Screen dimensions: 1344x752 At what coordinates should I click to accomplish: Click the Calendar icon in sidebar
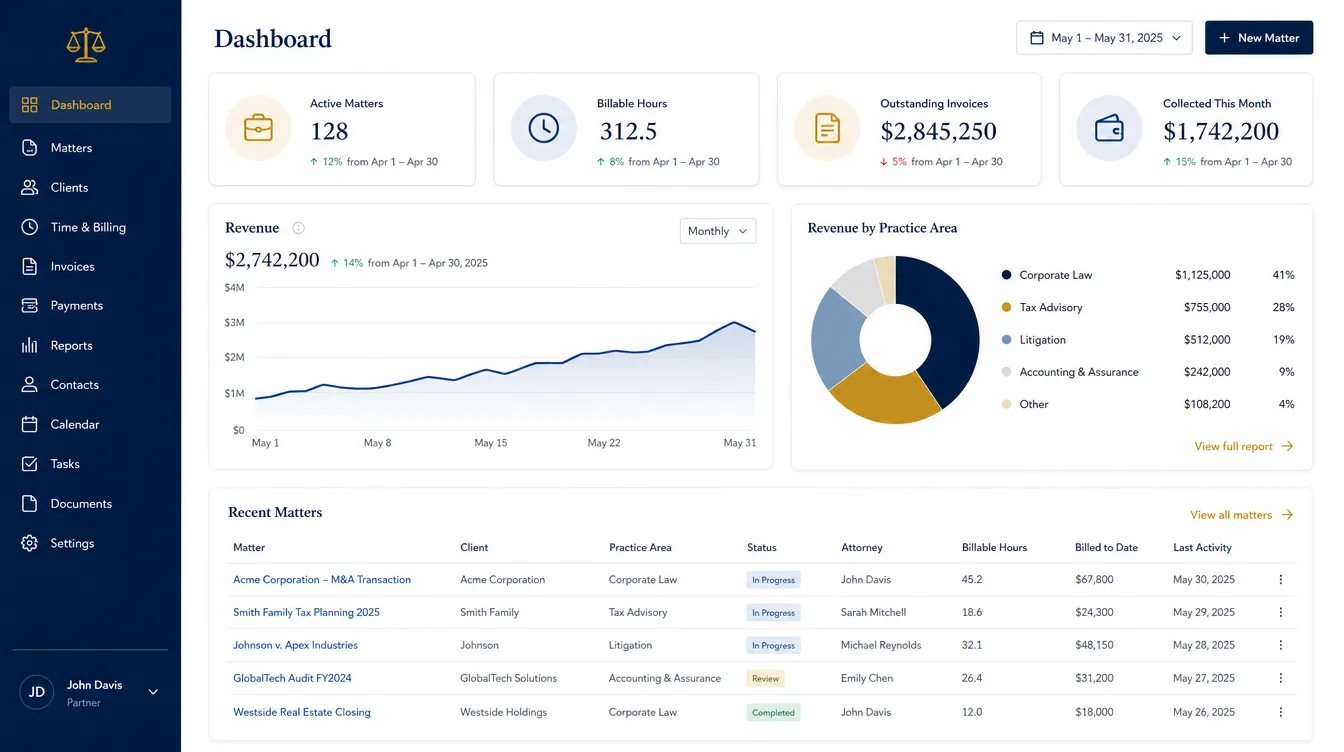coord(30,424)
